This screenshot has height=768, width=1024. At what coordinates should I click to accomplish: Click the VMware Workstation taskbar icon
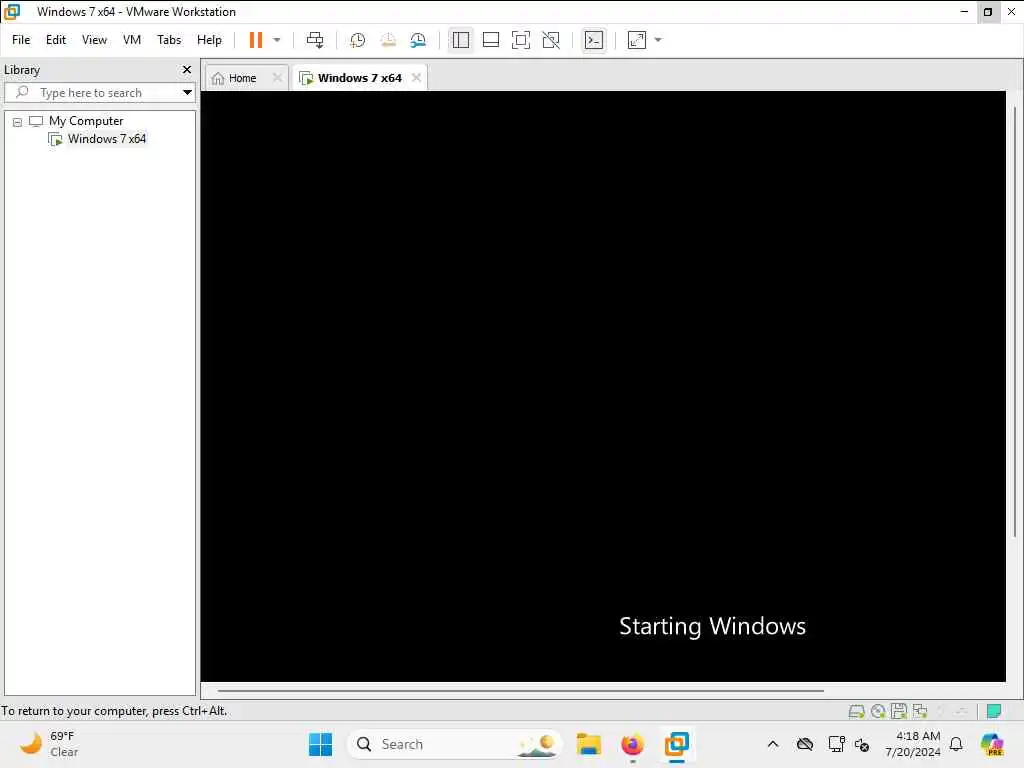677,744
